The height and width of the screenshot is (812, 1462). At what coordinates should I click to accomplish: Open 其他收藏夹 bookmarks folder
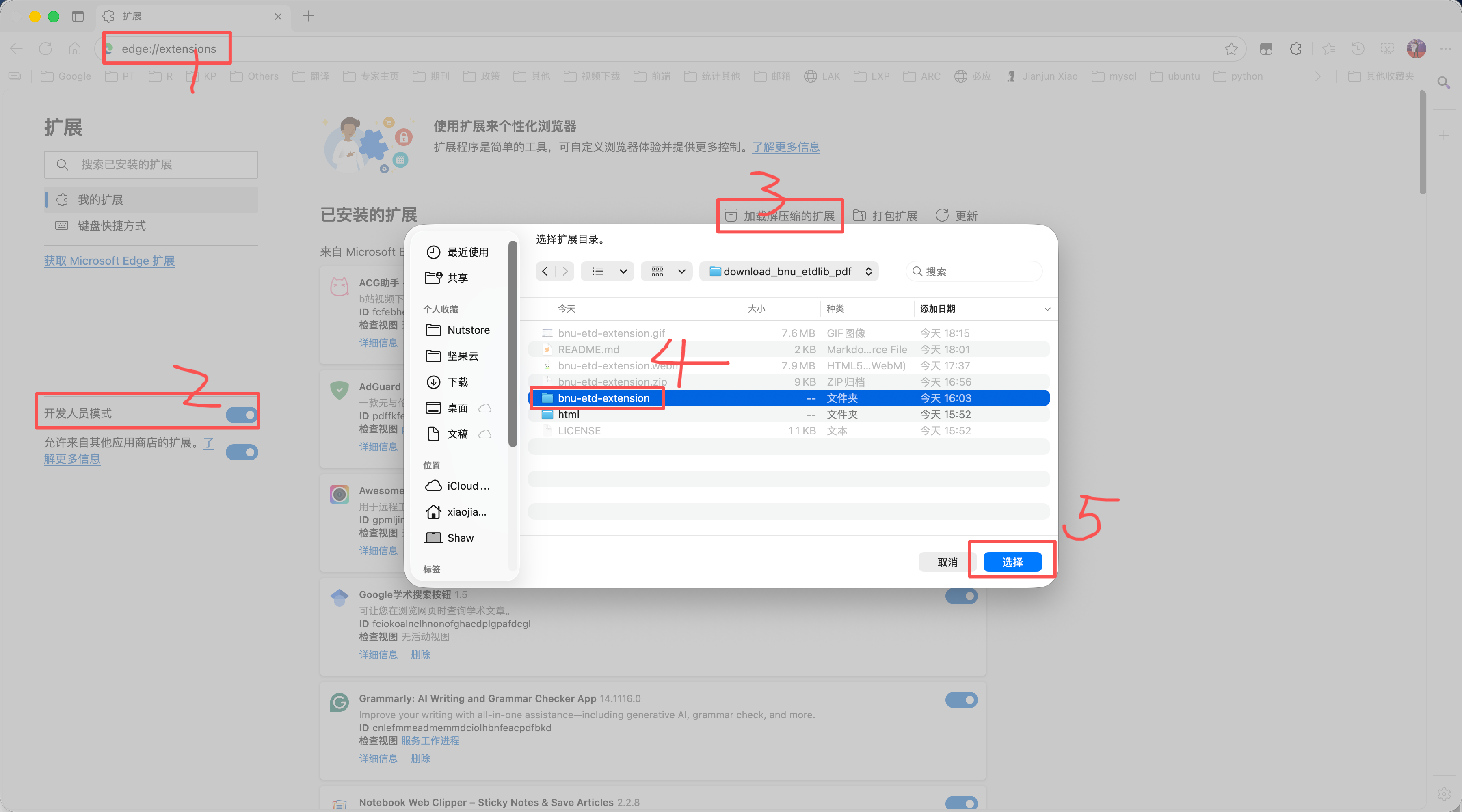(1382, 76)
